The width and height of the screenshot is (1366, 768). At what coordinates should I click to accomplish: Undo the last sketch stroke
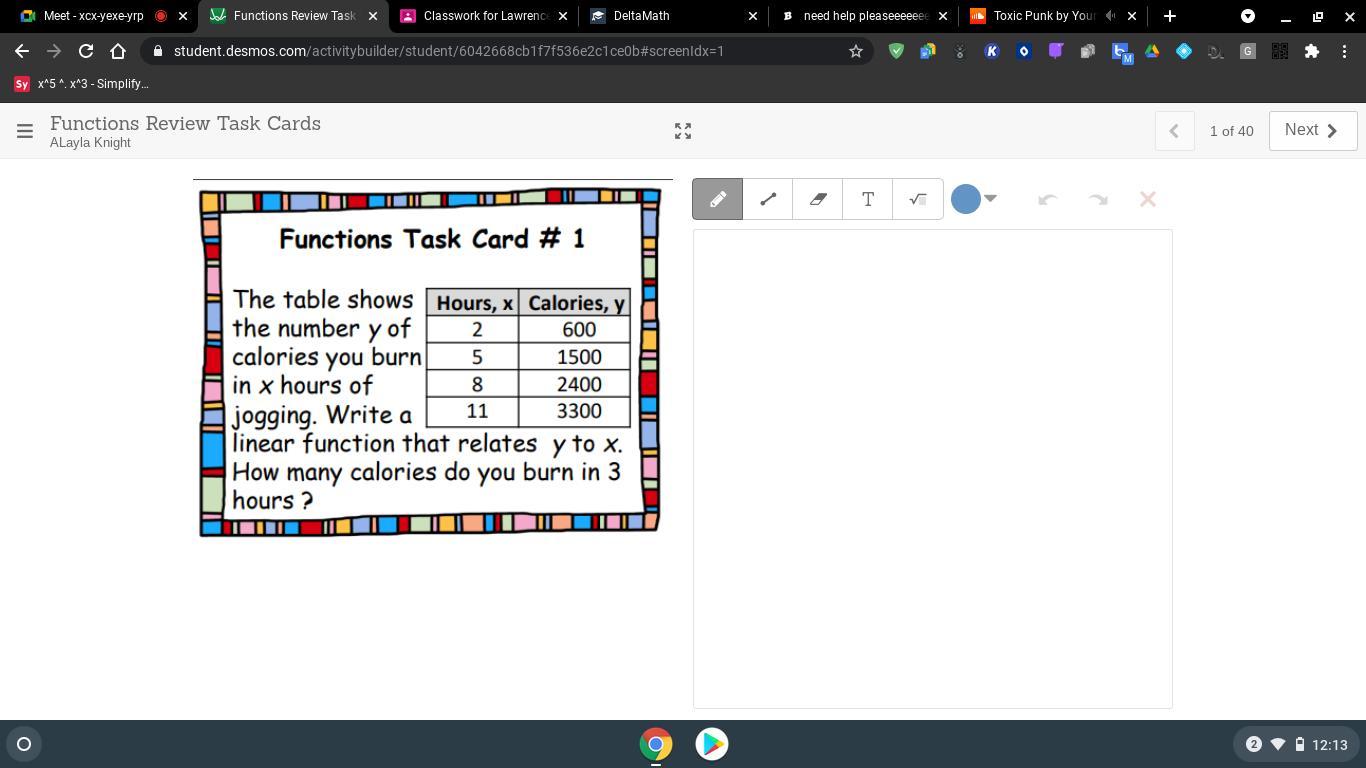coord(1047,199)
